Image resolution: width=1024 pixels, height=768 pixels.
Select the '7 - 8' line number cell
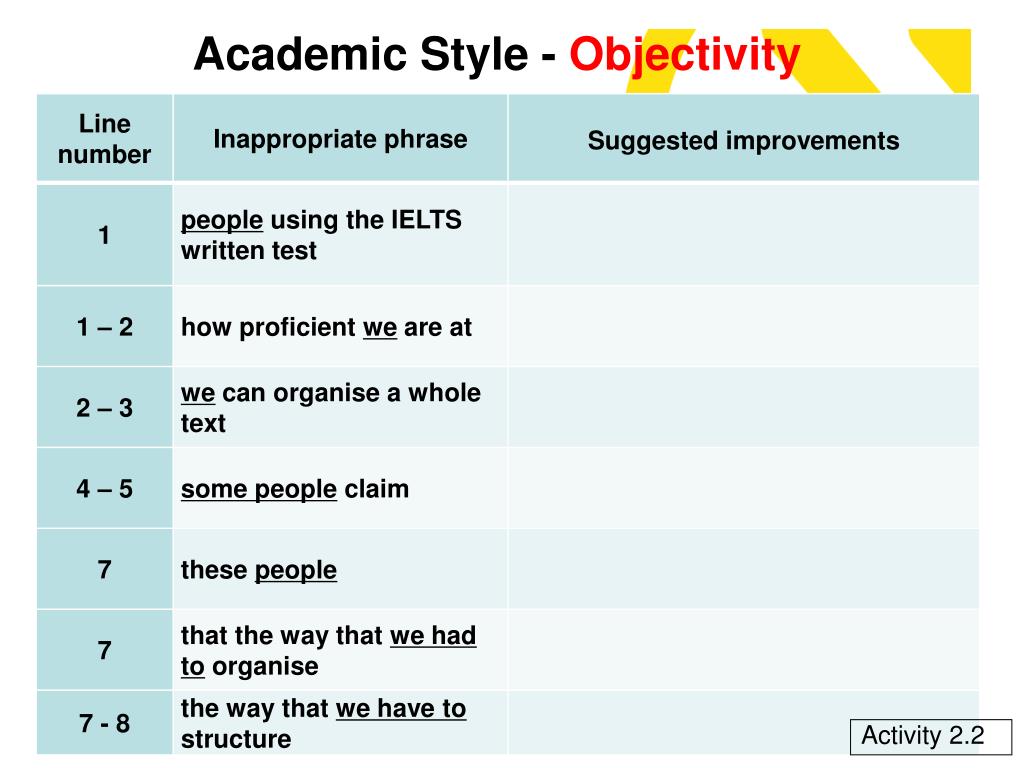click(x=104, y=723)
